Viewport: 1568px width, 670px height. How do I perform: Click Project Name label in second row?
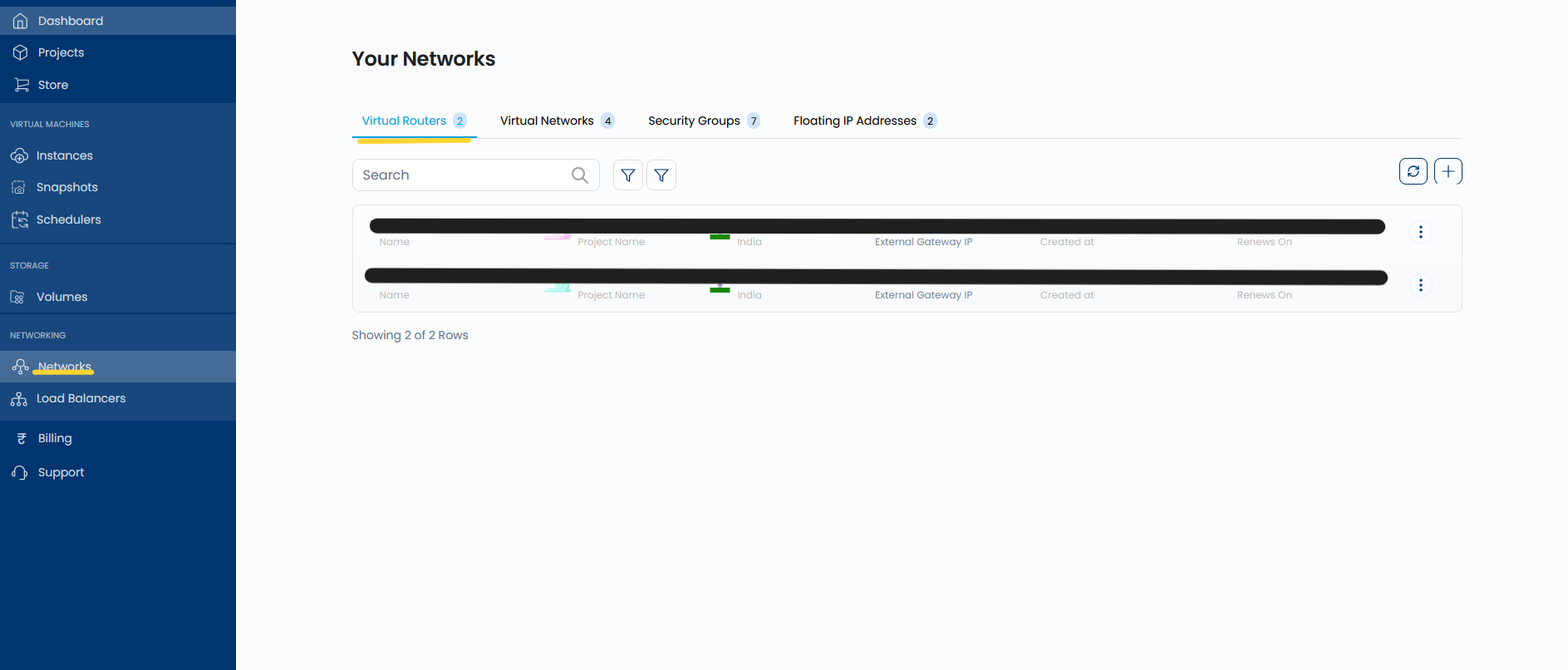click(x=611, y=295)
